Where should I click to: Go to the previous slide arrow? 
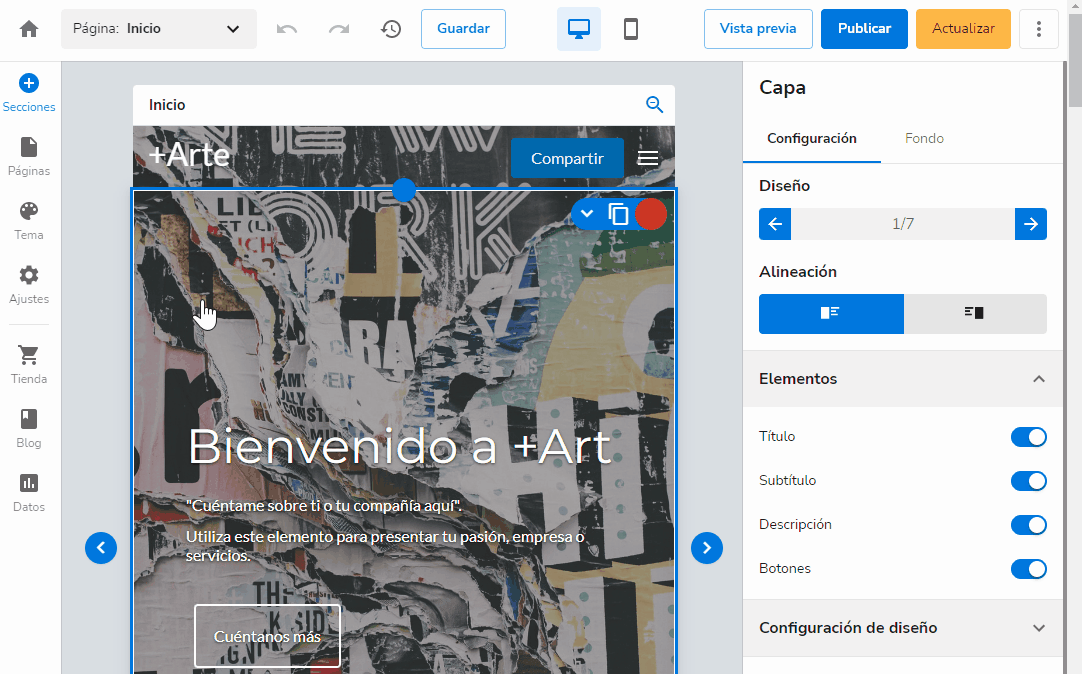tap(101, 548)
